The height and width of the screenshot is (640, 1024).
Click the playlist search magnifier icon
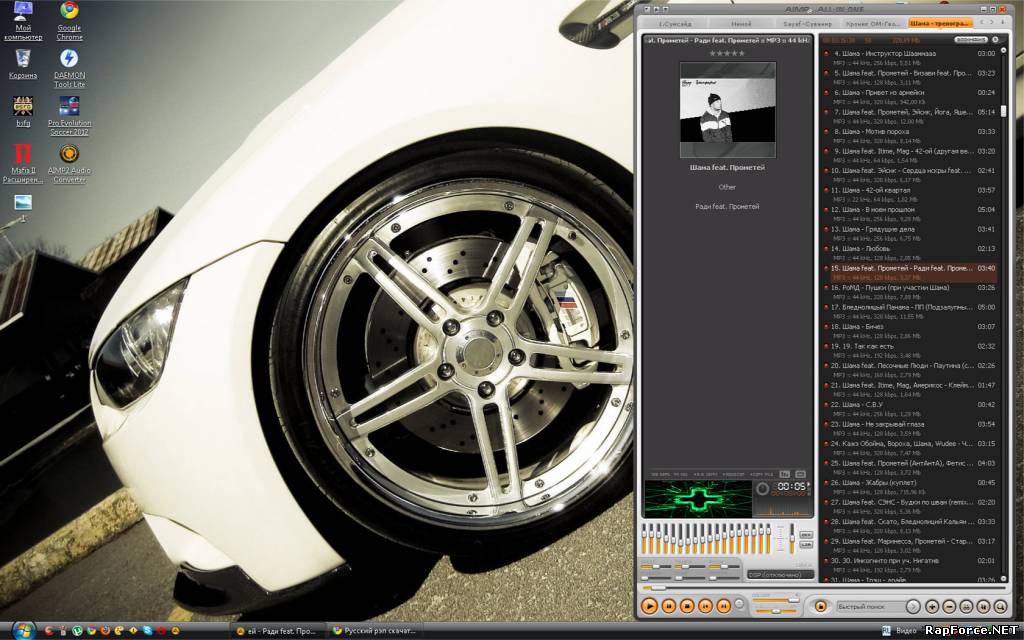[1000, 607]
